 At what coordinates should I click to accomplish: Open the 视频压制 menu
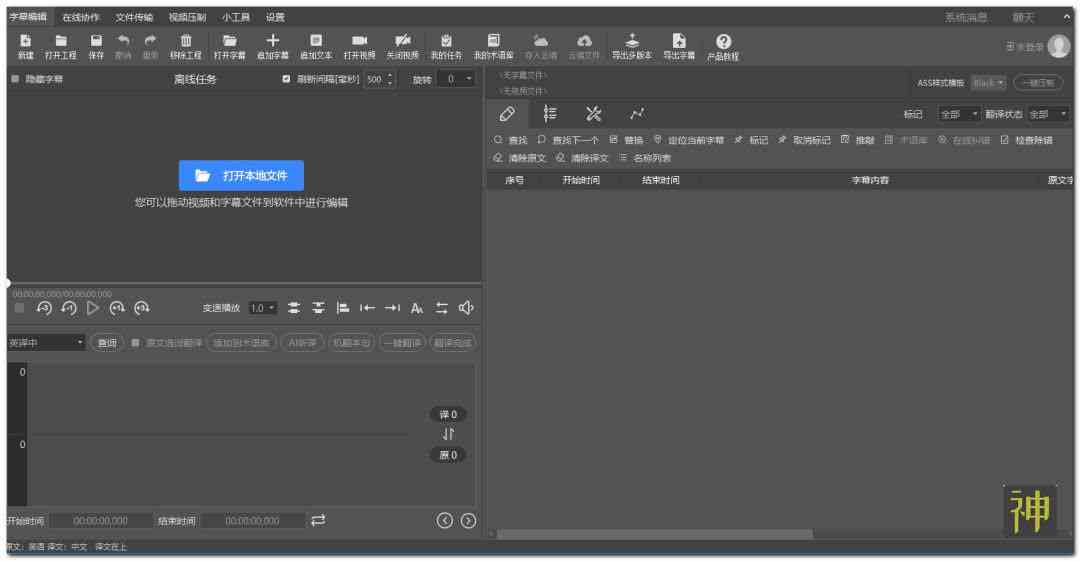pos(187,17)
